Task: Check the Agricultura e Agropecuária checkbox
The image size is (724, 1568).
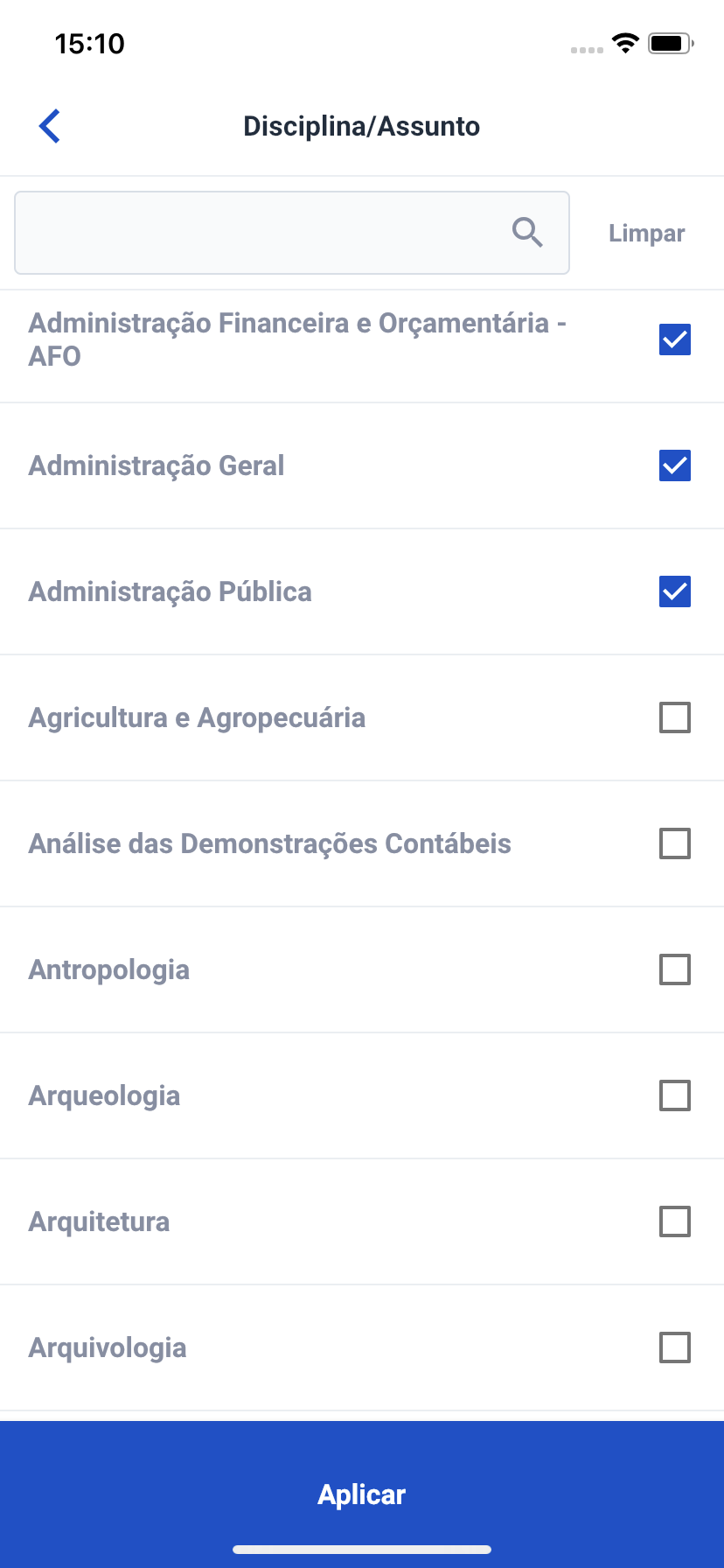Action: pyautogui.click(x=674, y=717)
